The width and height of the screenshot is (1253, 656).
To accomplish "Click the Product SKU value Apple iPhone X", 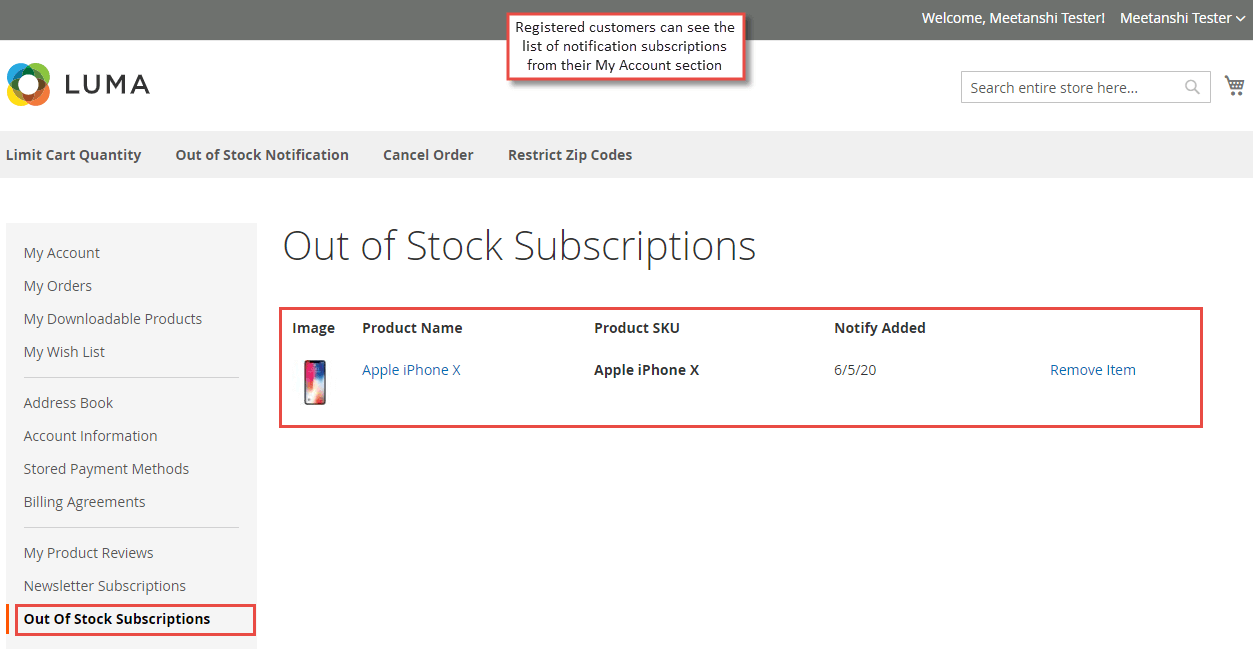I will point(646,370).
